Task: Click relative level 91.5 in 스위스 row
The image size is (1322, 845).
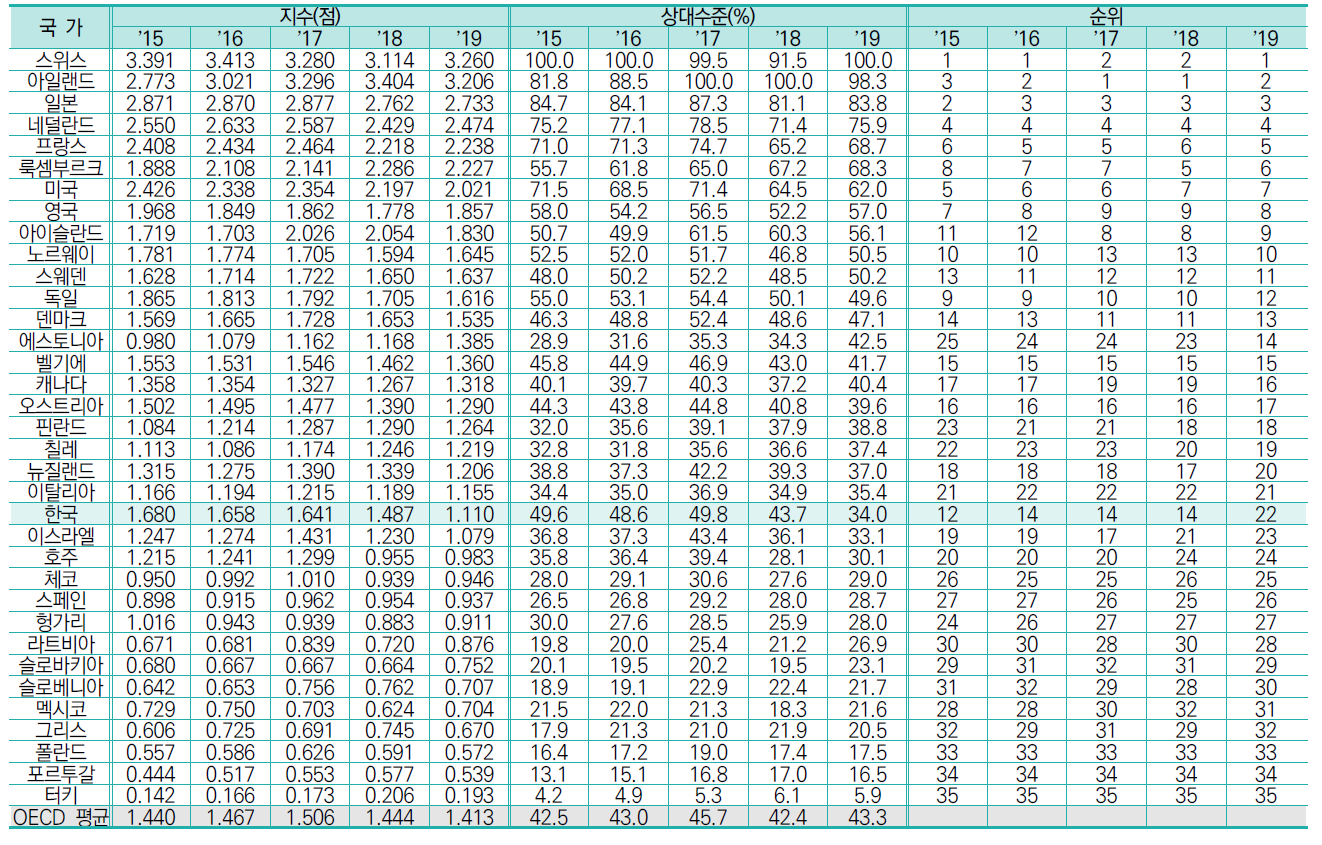Action: tap(787, 60)
